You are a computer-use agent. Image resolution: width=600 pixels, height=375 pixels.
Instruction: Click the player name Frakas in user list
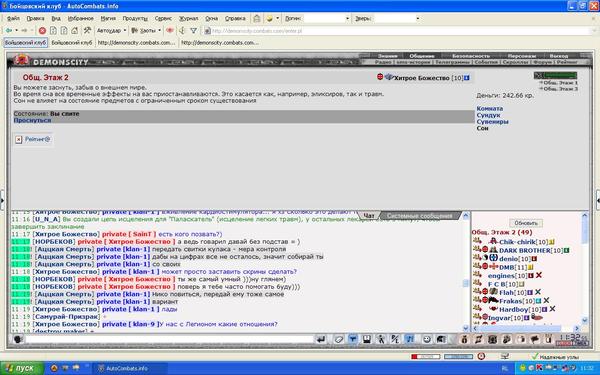510,301
